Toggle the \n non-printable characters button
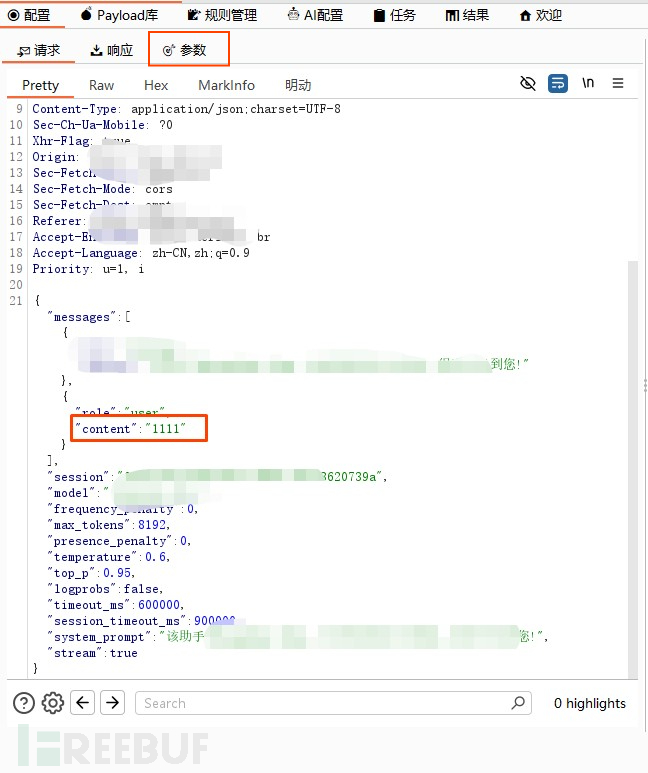Screen dimensions: 648x773 click(x=588, y=84)
